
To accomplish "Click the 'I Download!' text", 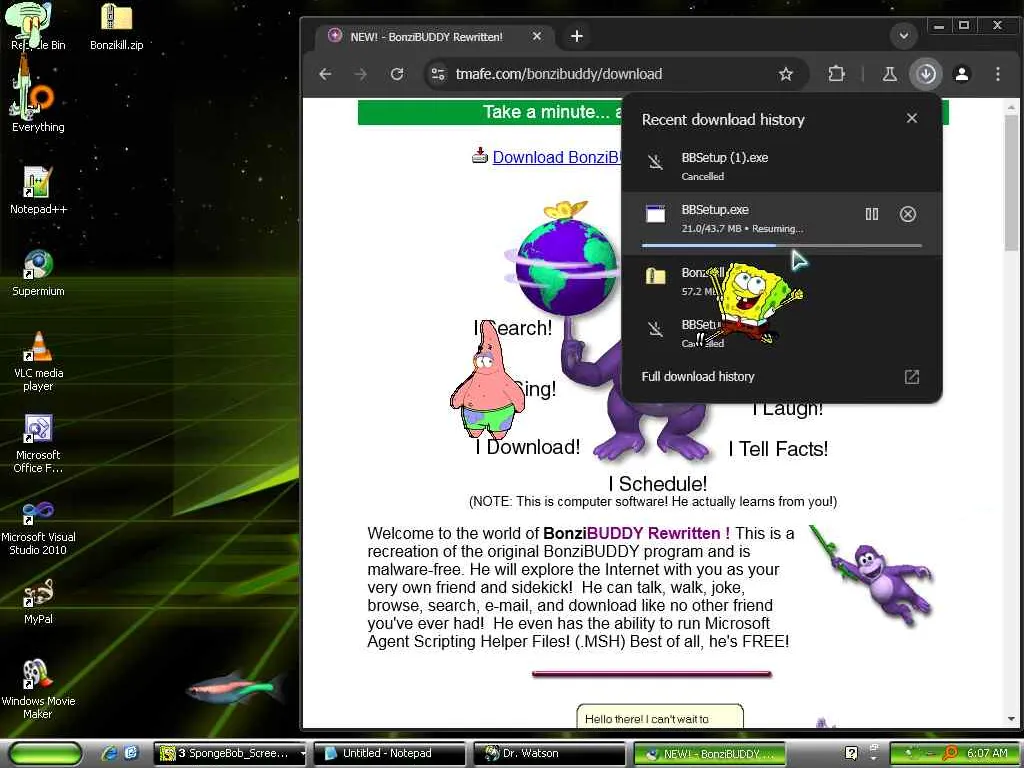I will pos(528,447).
